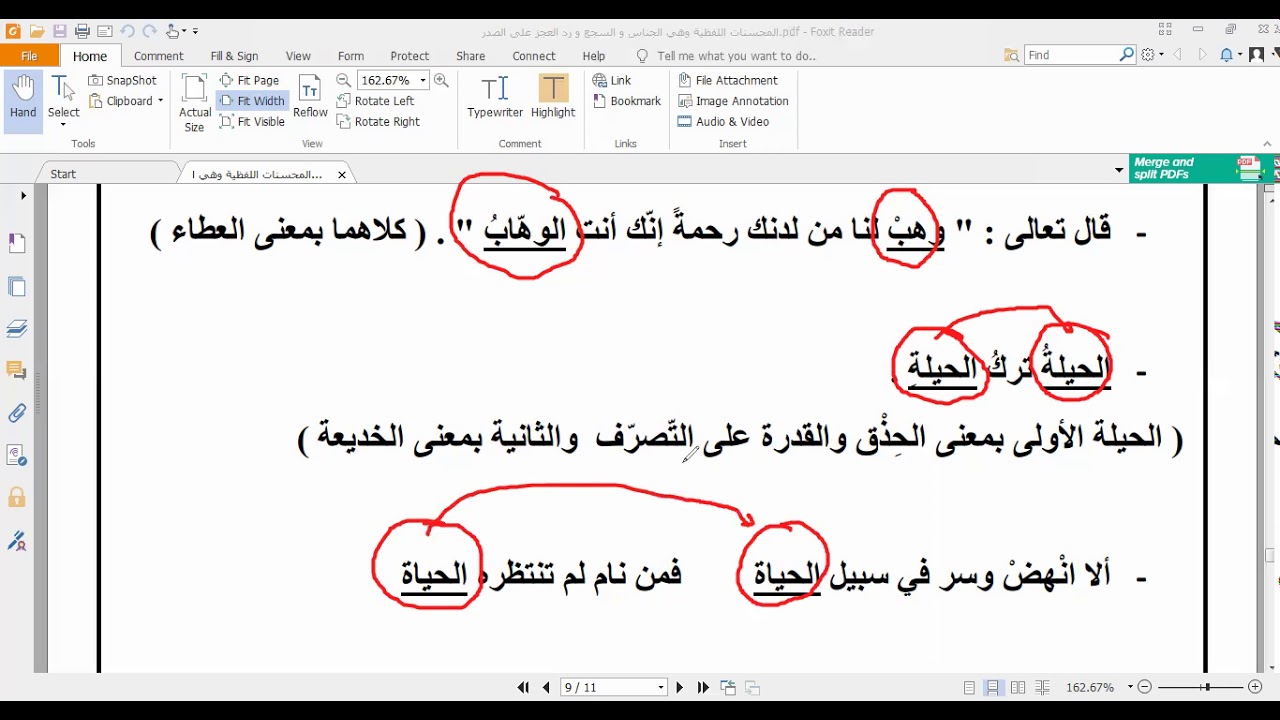
Task: Open the search settings gear dropdown
Action: [x=1152, y=55]
